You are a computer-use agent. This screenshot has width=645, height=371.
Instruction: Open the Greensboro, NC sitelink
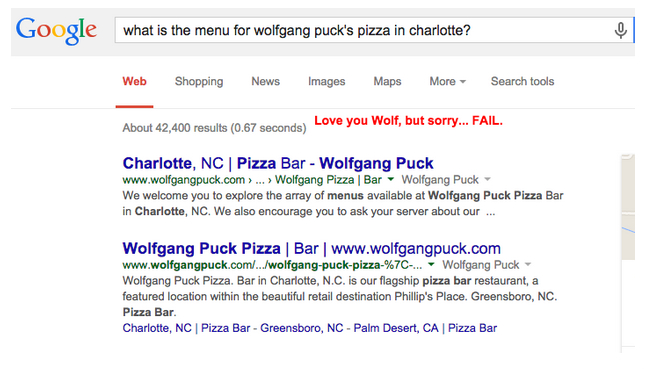[302, 328]
